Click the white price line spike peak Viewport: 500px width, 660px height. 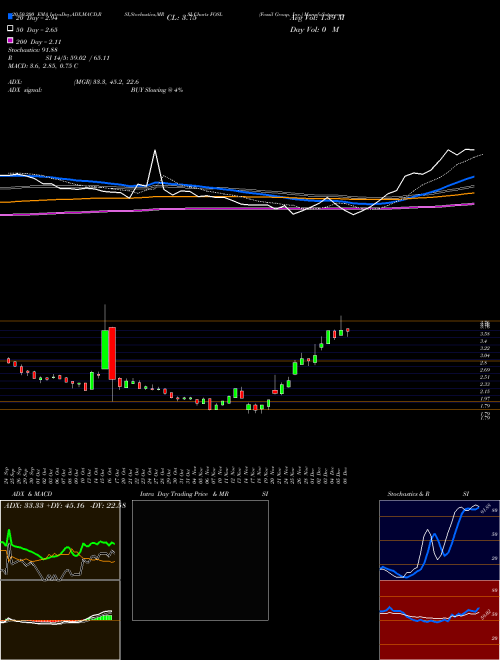(x=155, y=150)
